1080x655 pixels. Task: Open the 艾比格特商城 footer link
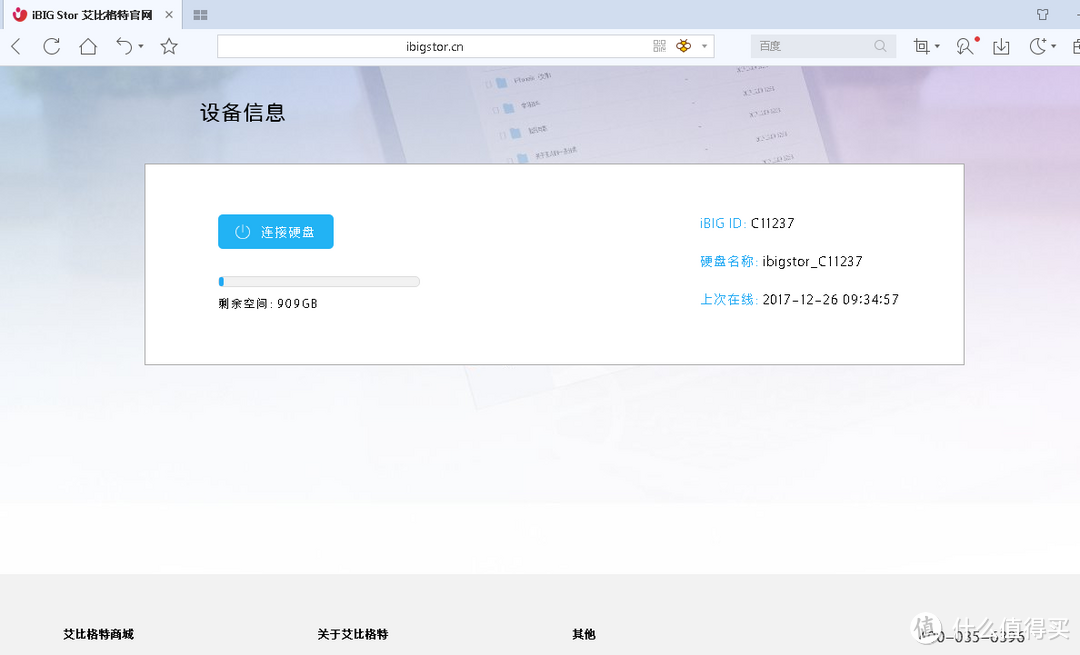pyautogui.click(x=98, y=634)
